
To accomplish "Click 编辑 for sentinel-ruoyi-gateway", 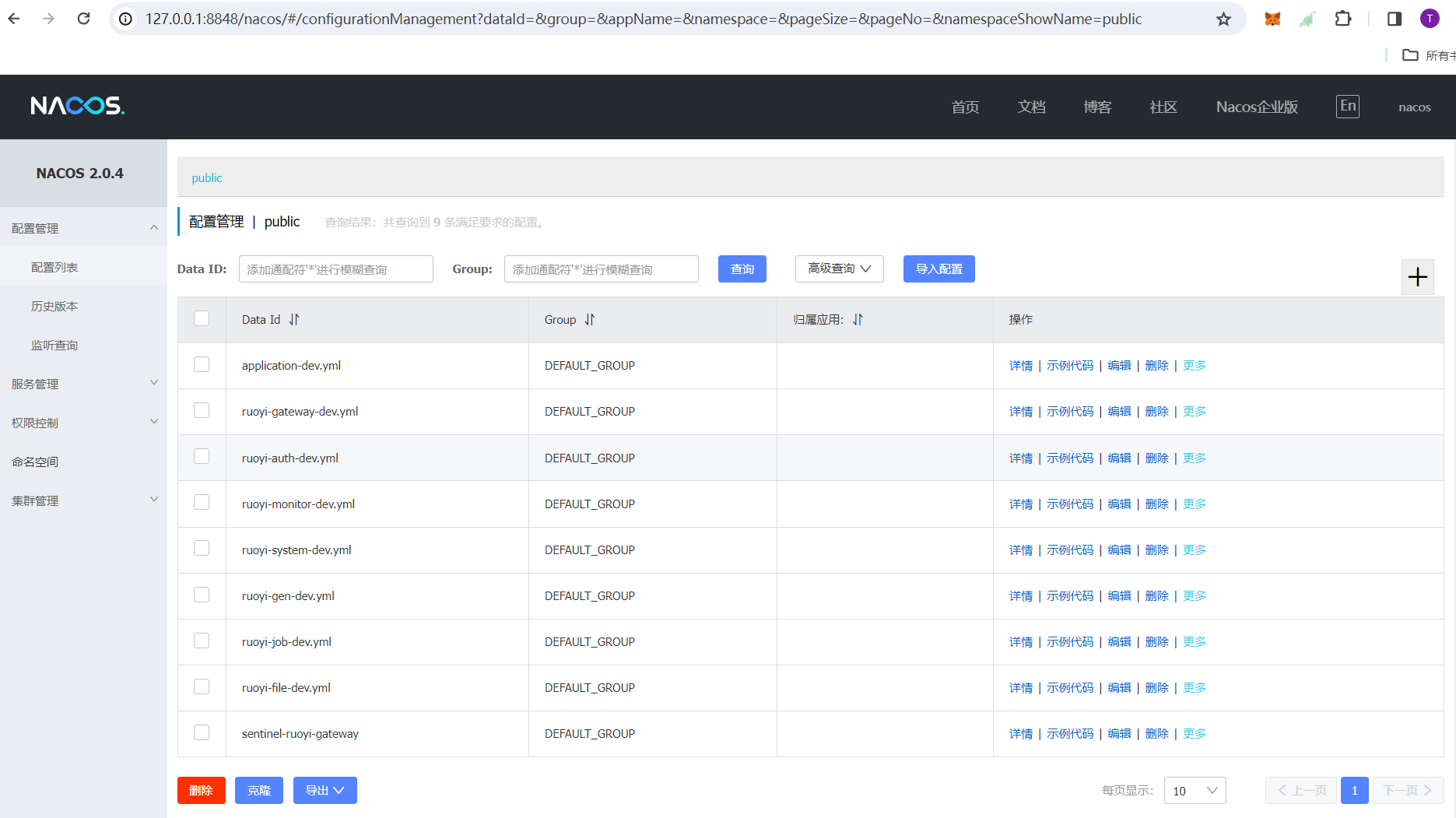I will pos(1119,734).
